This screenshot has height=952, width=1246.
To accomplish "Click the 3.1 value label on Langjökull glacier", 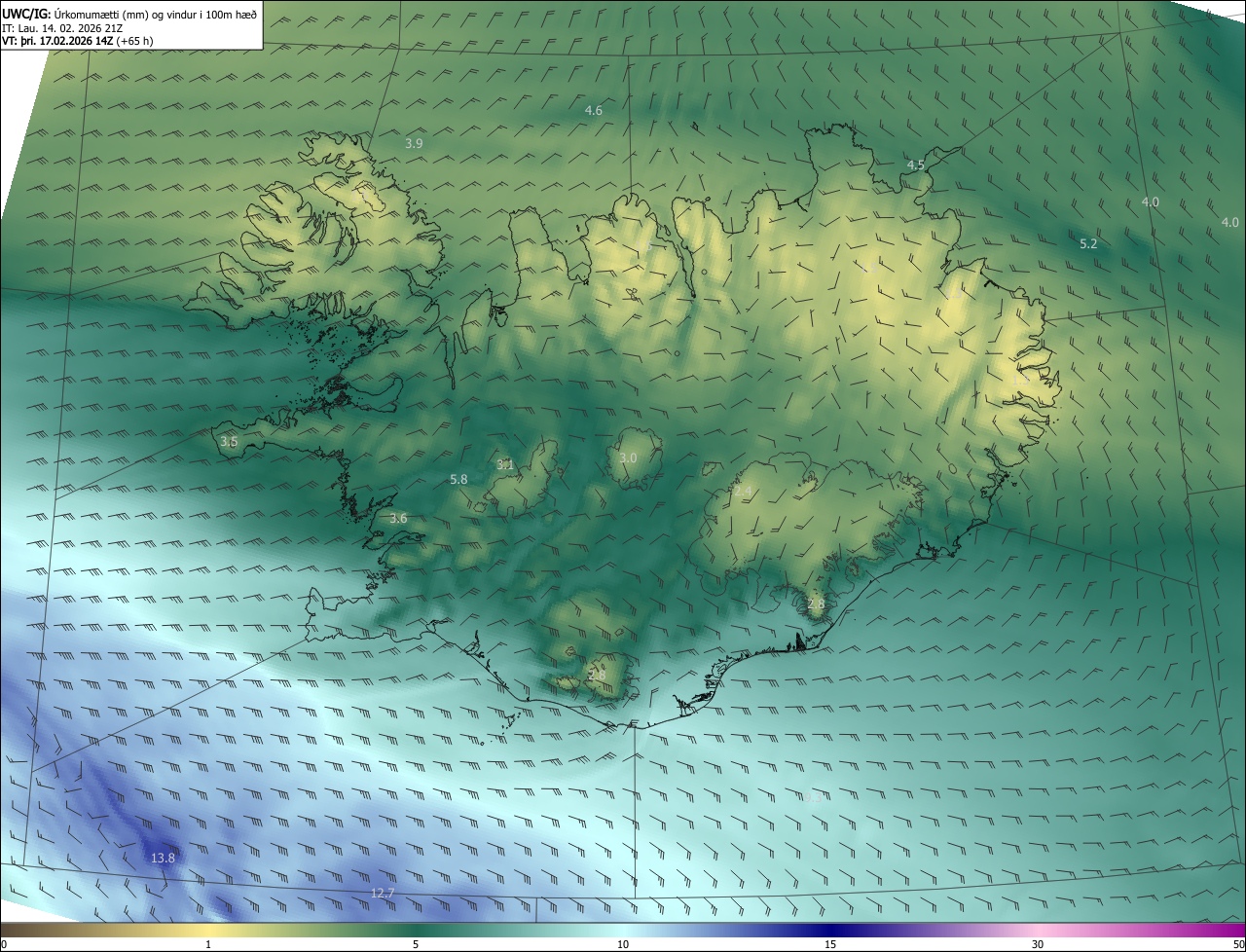I will point(505,465).
